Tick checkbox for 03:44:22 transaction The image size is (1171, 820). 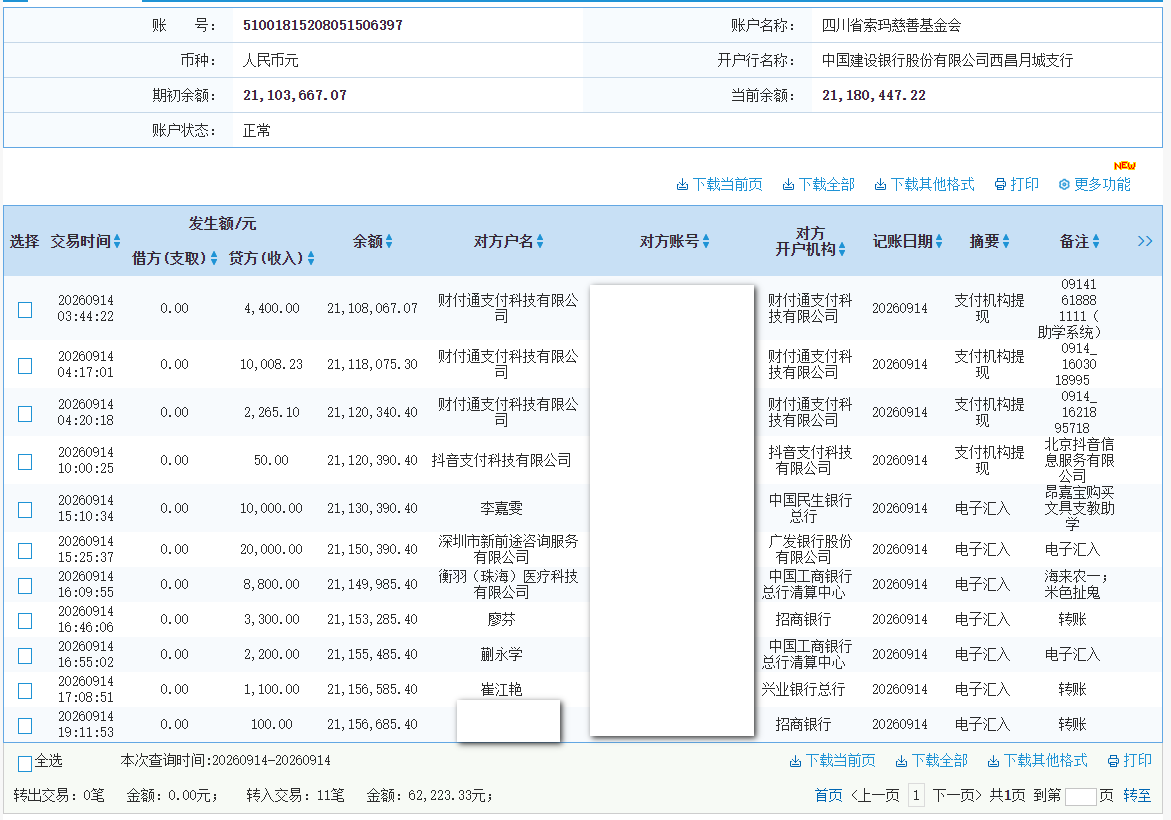25,309
